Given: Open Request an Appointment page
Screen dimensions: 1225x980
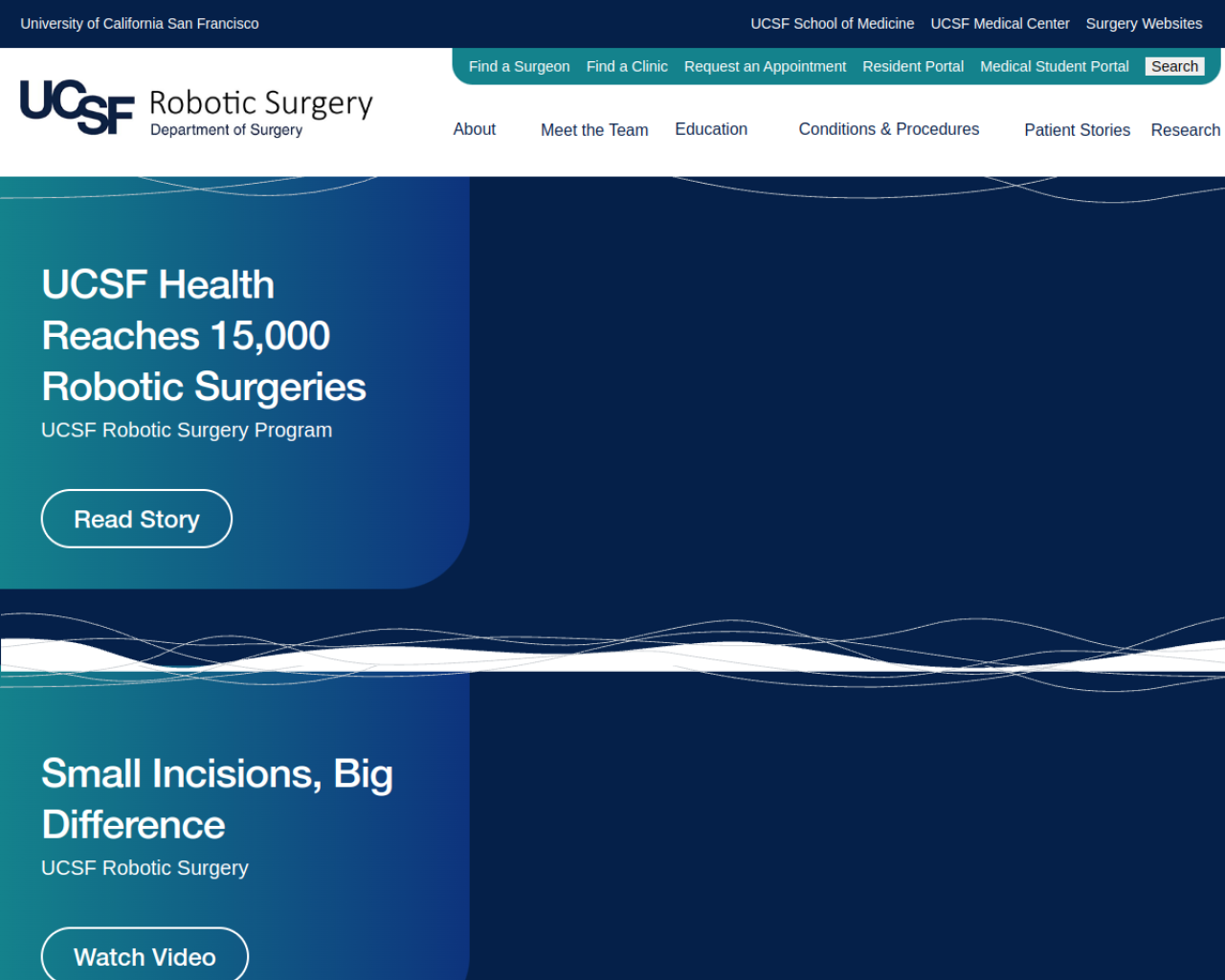Looking at the screenshot, I should (x=765, y=67).
